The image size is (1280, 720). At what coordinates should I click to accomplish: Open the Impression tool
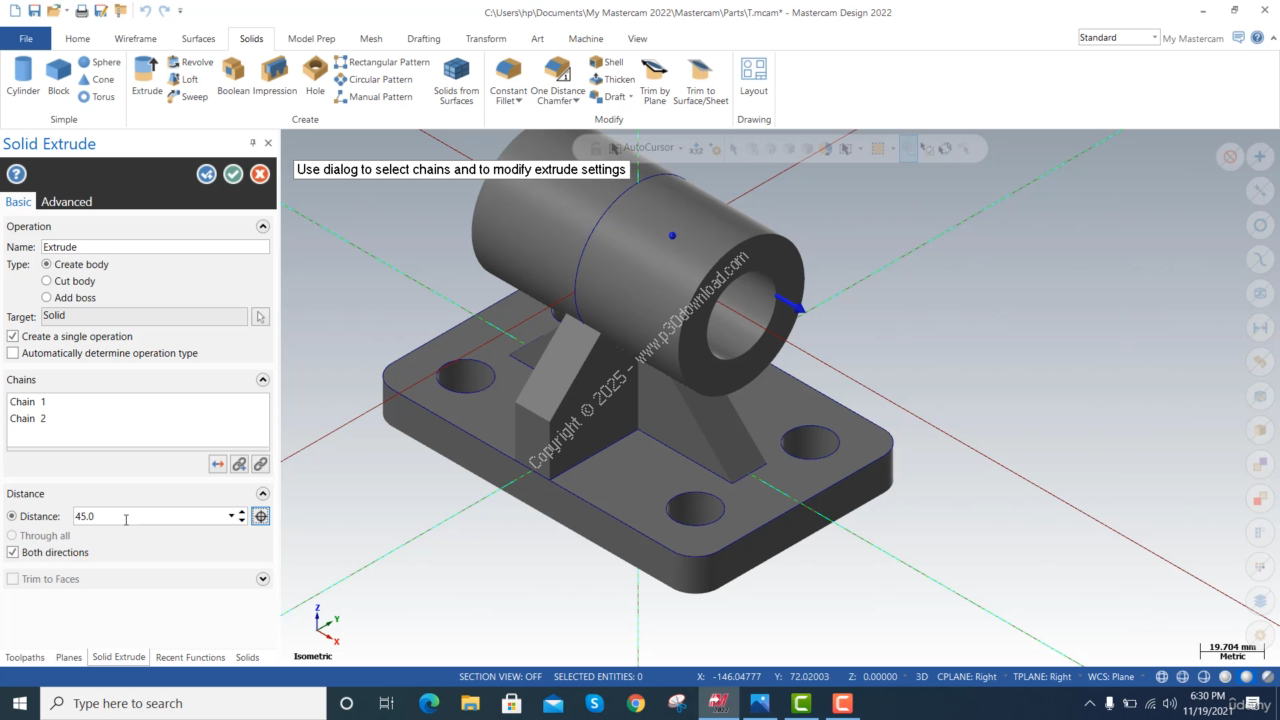pos(274,77)
